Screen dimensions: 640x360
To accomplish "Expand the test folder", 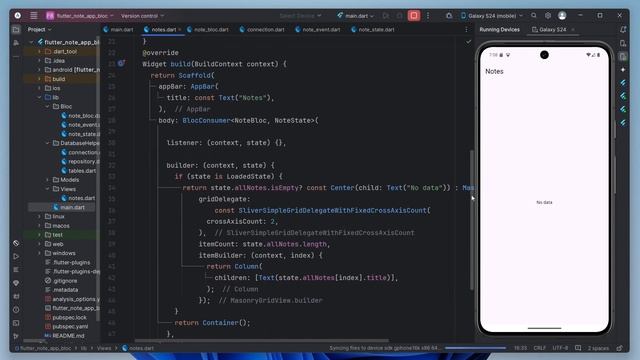I will point(40,235).
